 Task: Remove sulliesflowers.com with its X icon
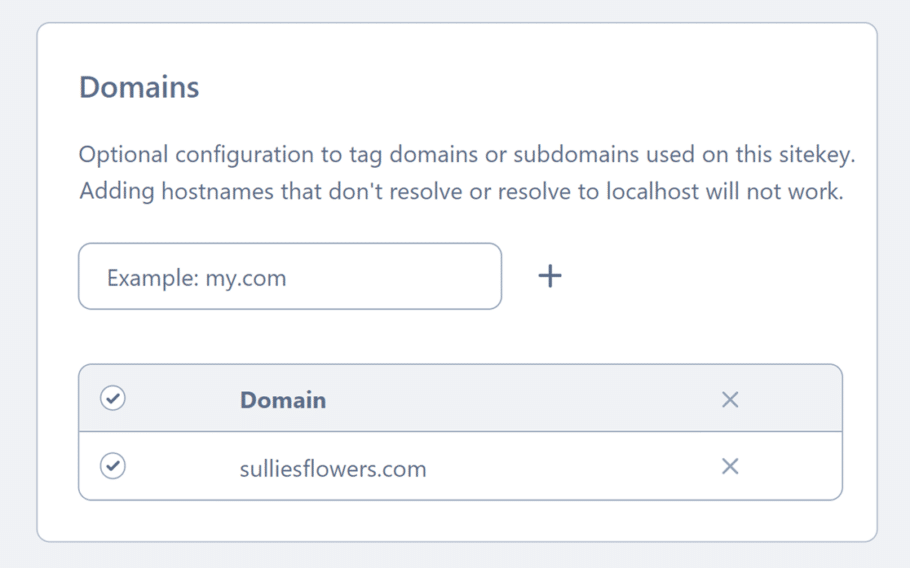click(730, 466)
